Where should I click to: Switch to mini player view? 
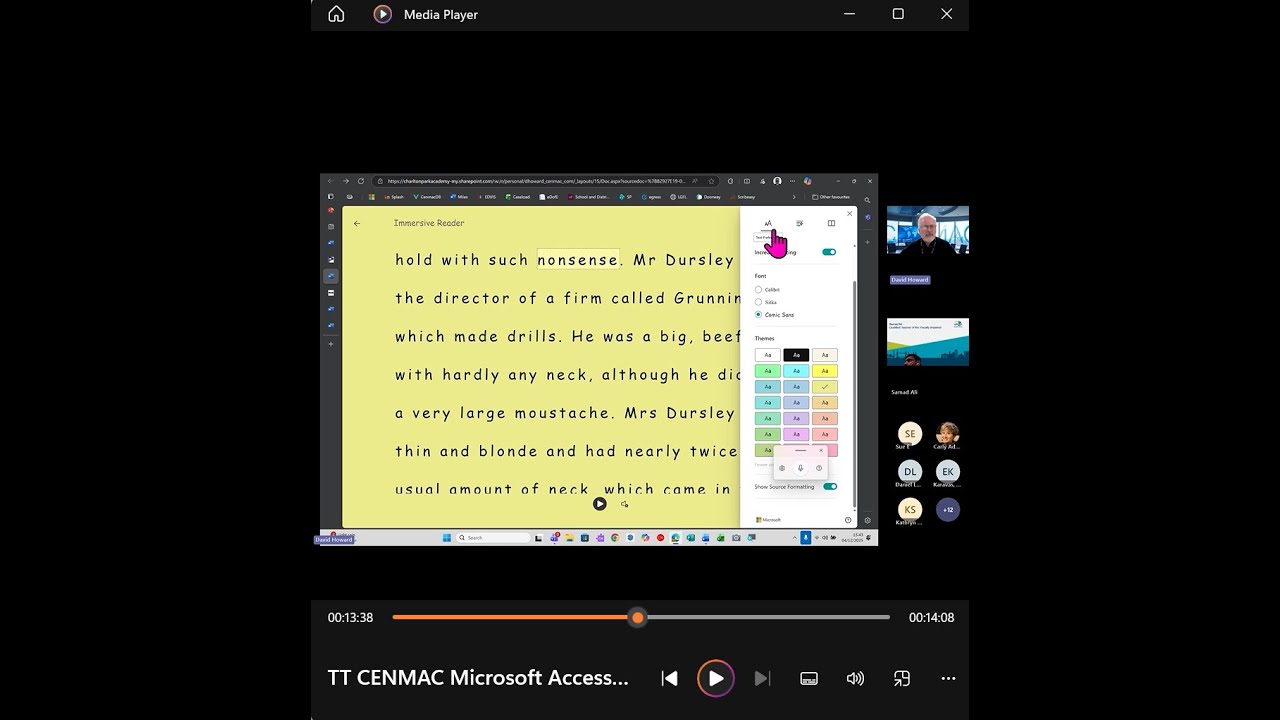coord(902,678)
